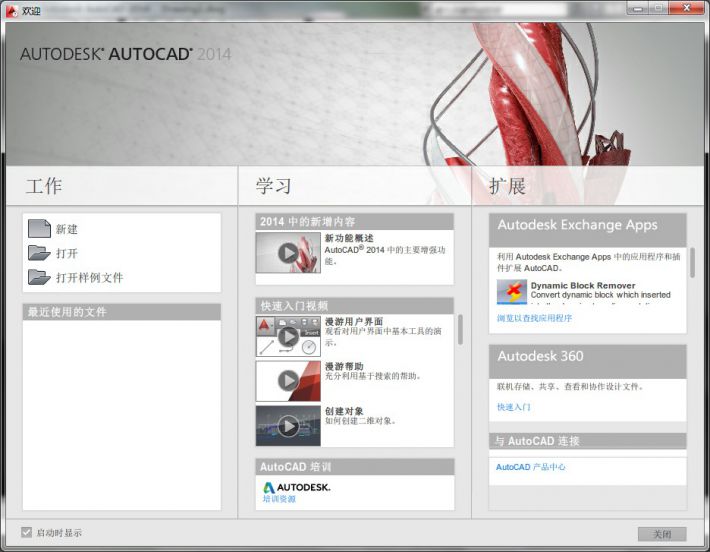Click the Autodesk Exchange Apps header
This screenshot has height=552, width=710.
588,230
